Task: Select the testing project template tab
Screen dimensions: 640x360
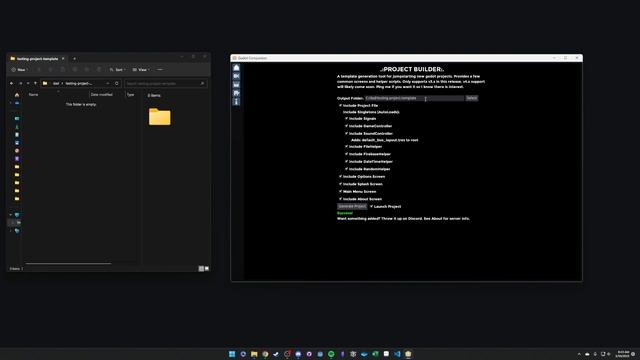Action: [x=37, y=59]
